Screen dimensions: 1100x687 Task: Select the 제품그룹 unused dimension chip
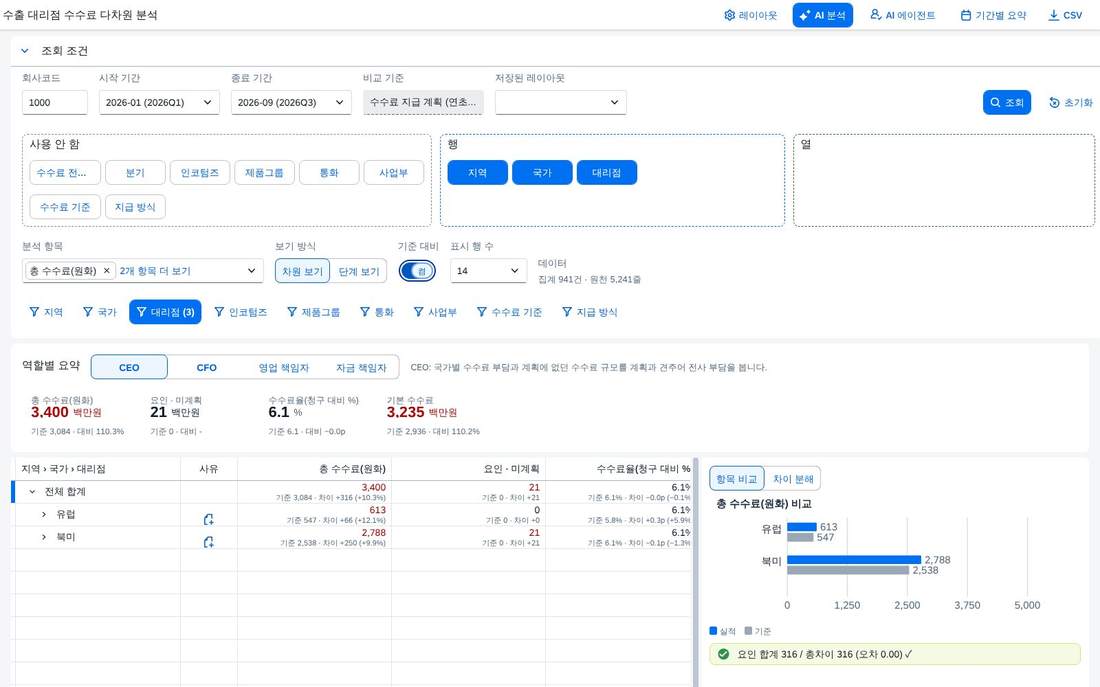click(264, 173)
